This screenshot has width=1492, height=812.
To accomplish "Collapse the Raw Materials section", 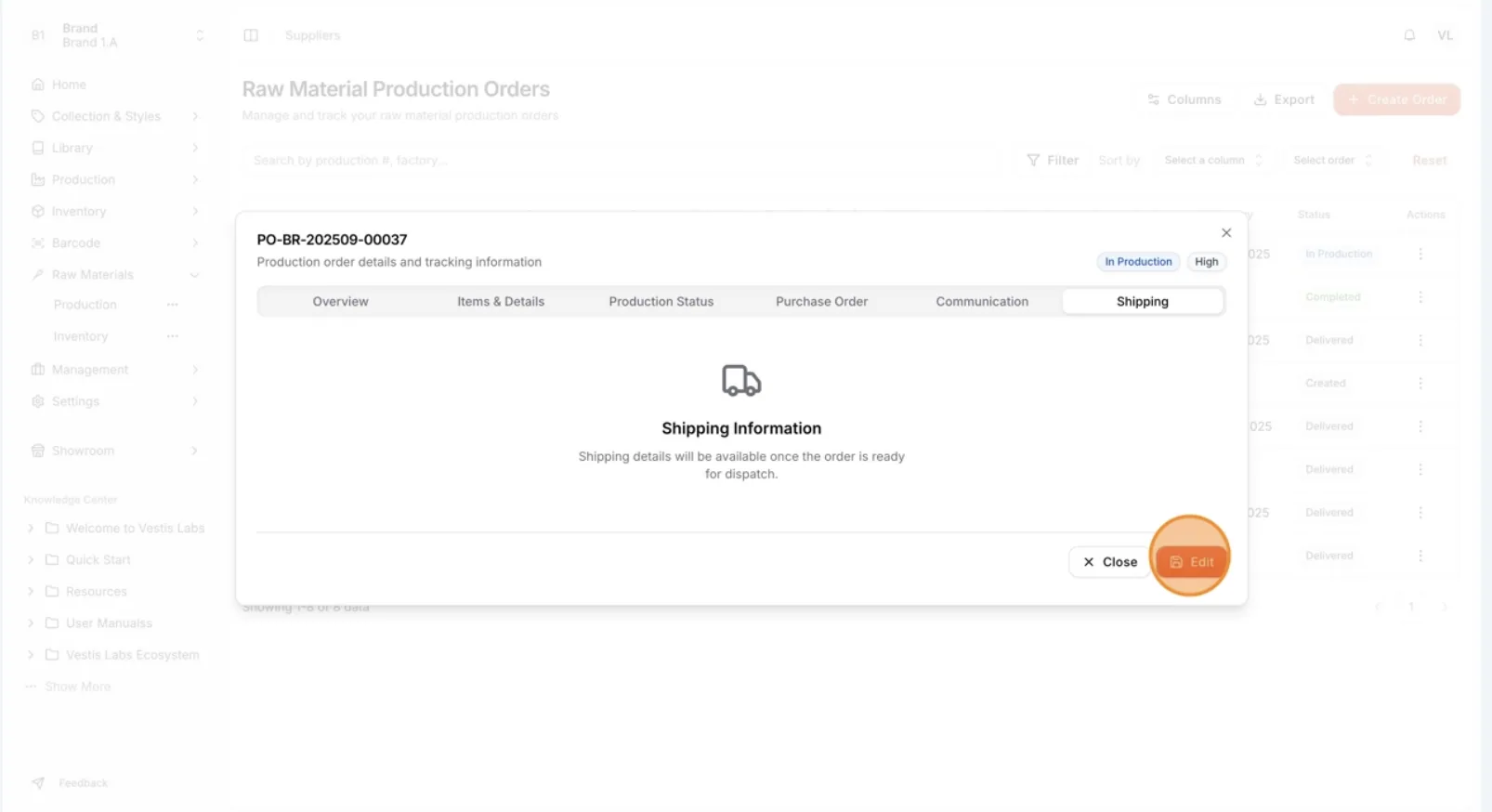I will pos(116,274).
